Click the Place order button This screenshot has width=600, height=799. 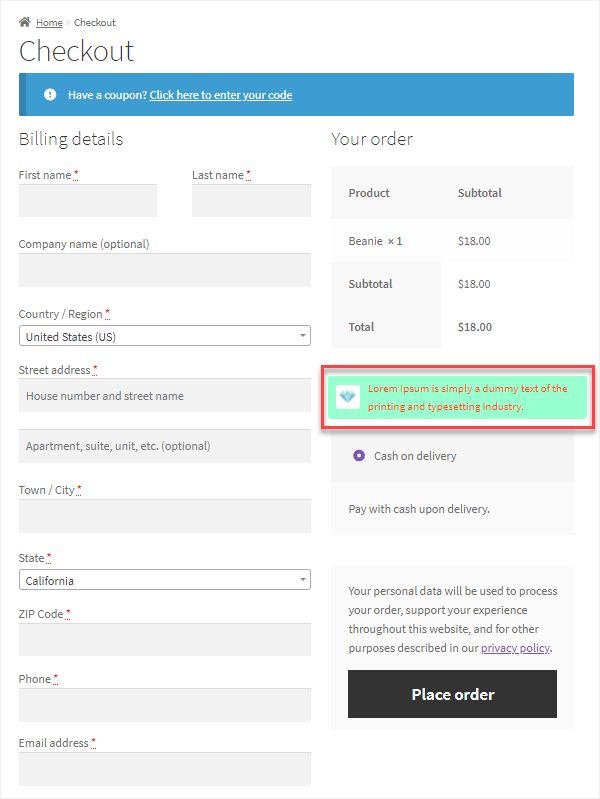(452, 694)
